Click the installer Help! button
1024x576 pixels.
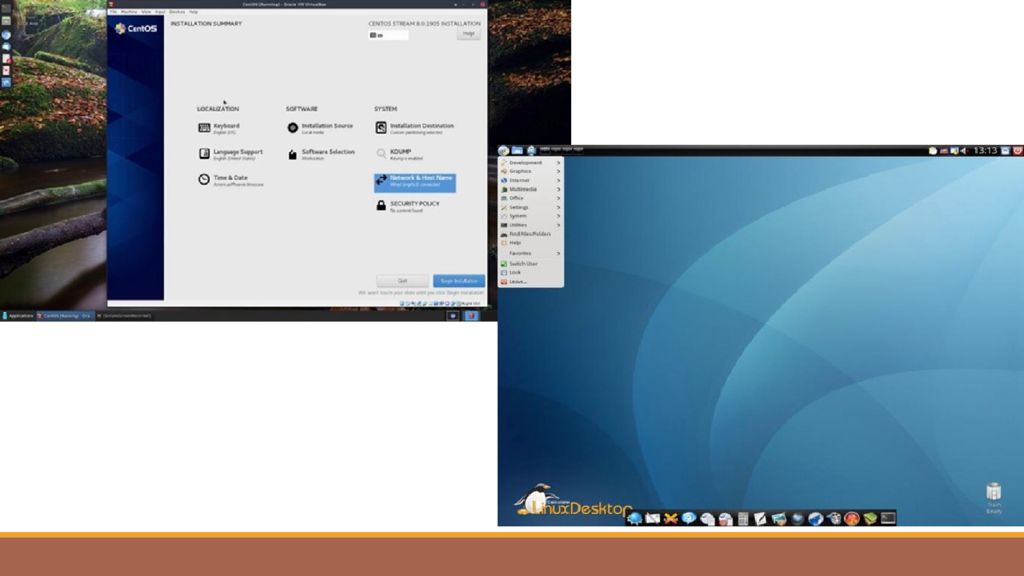469,33
